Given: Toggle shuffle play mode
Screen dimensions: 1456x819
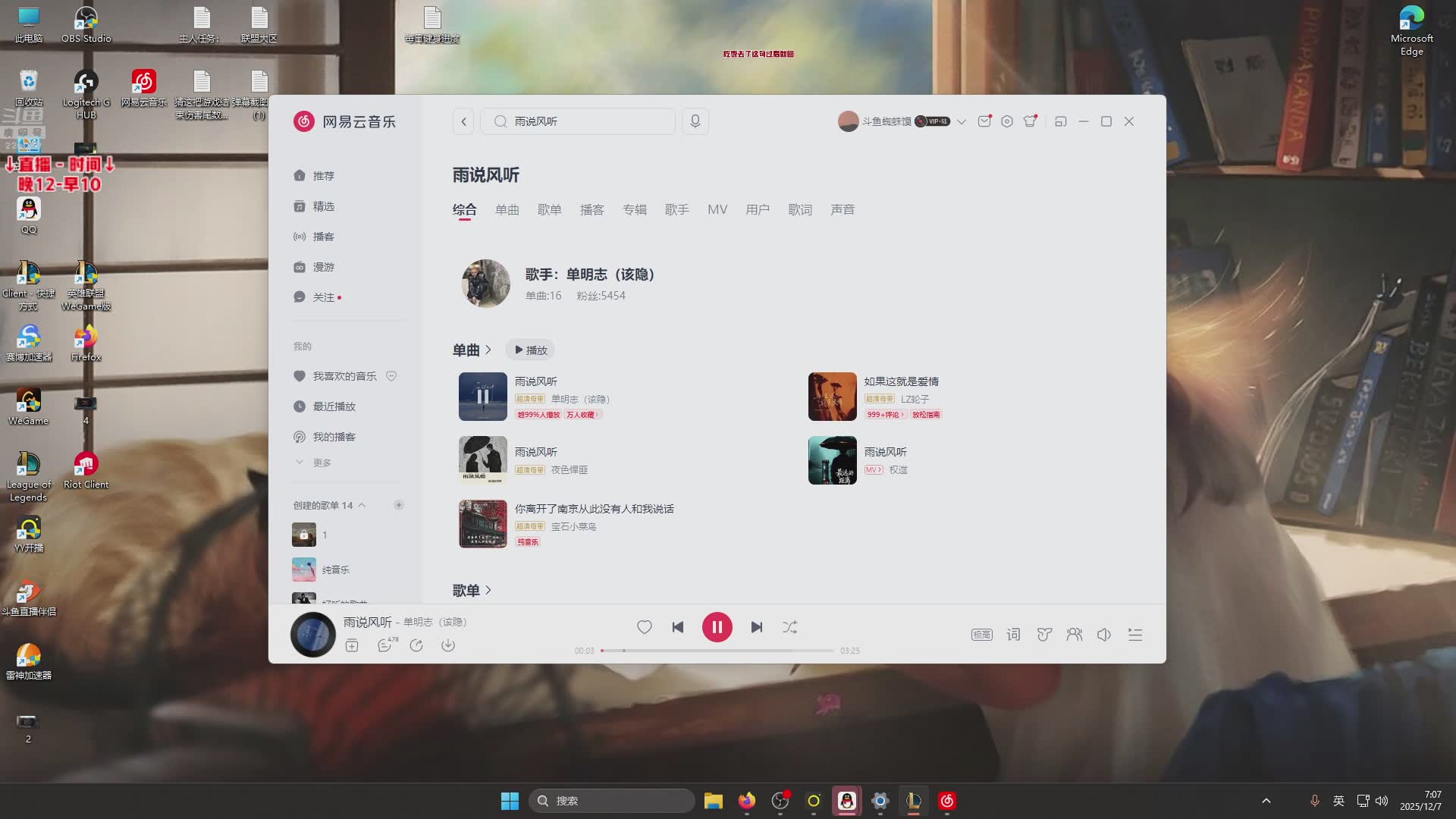Looking at the screenshot, I should click(x=789, y=627).
